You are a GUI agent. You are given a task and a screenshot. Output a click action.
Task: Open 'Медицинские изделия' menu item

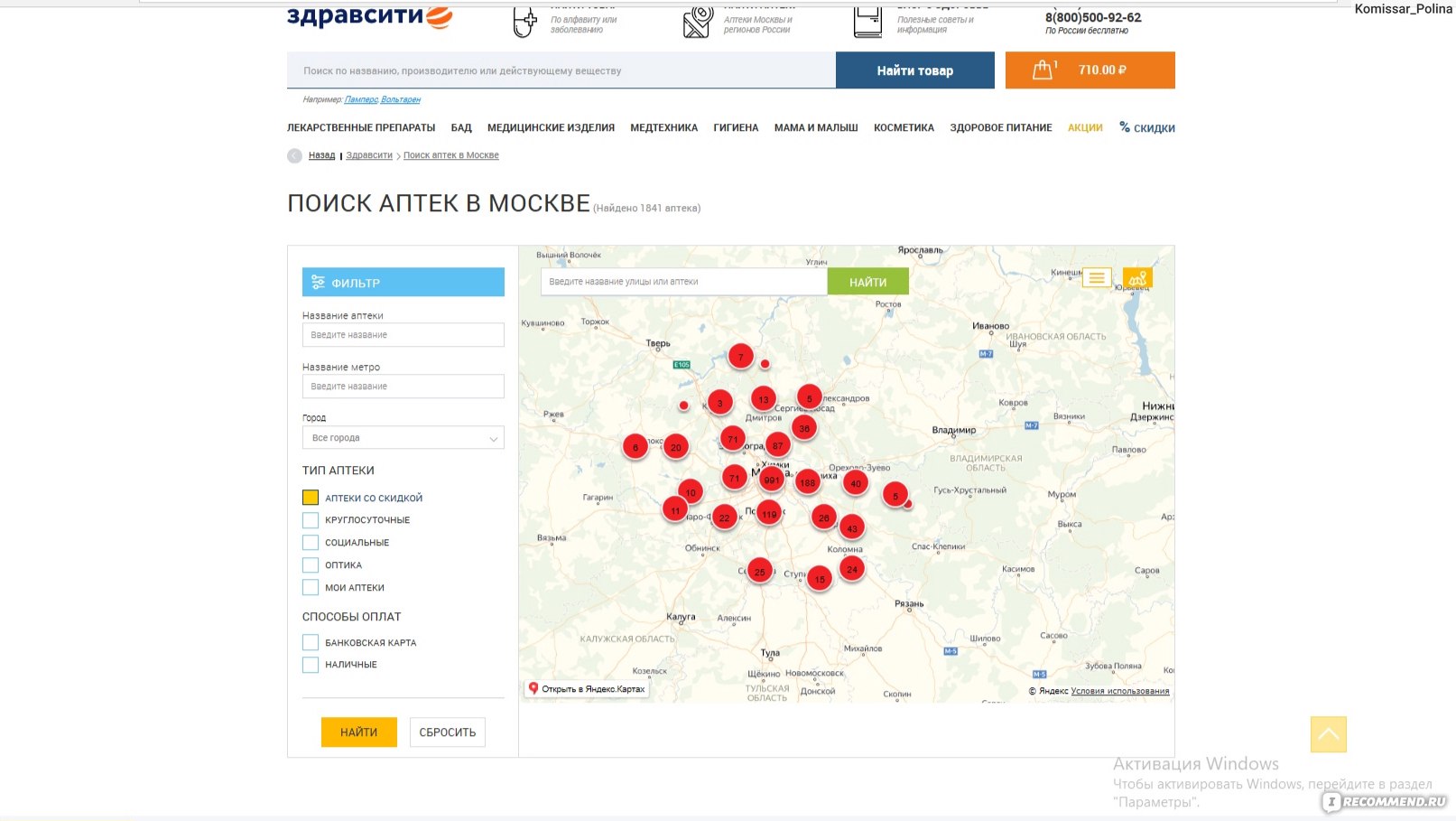[x=551, y=128]
